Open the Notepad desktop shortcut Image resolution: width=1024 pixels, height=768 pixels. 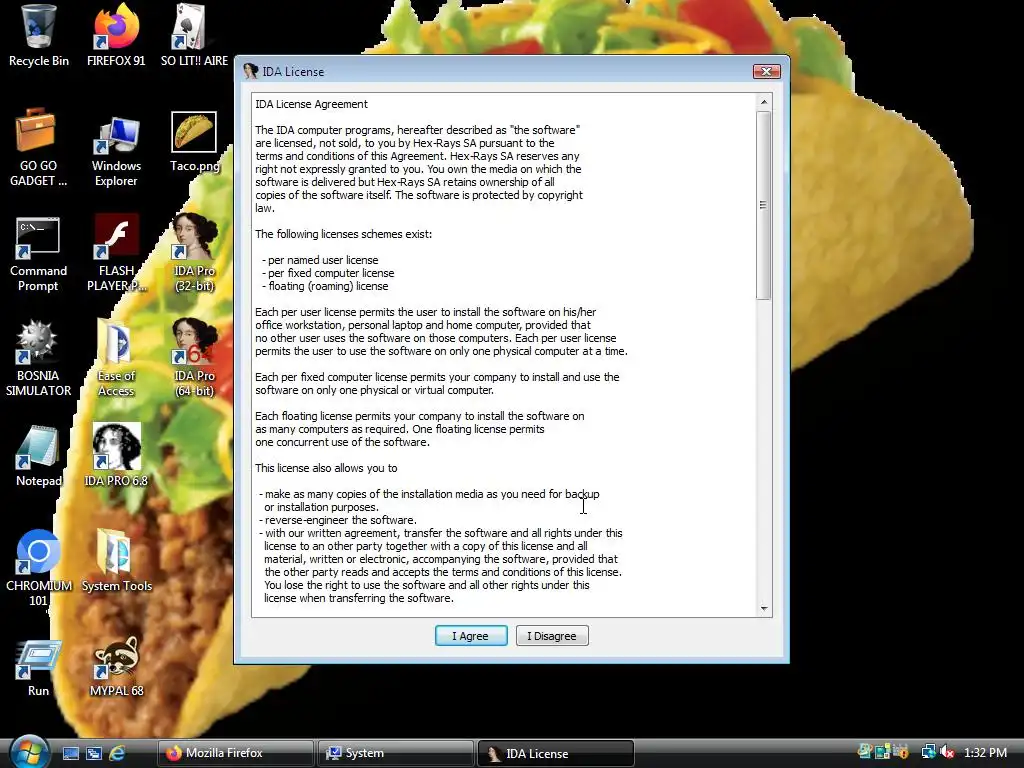tap(38, 456)
